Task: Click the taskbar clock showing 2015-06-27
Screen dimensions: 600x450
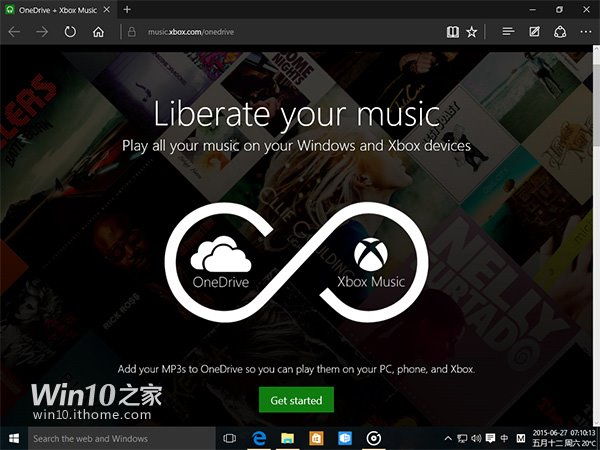Action: pyautogui.click(x=564, y=439)
